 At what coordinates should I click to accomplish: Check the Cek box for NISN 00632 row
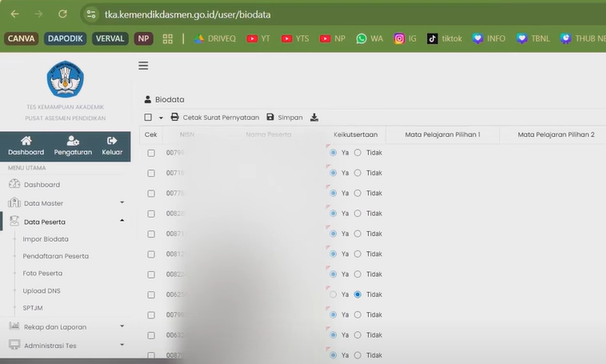pos(151,335)
